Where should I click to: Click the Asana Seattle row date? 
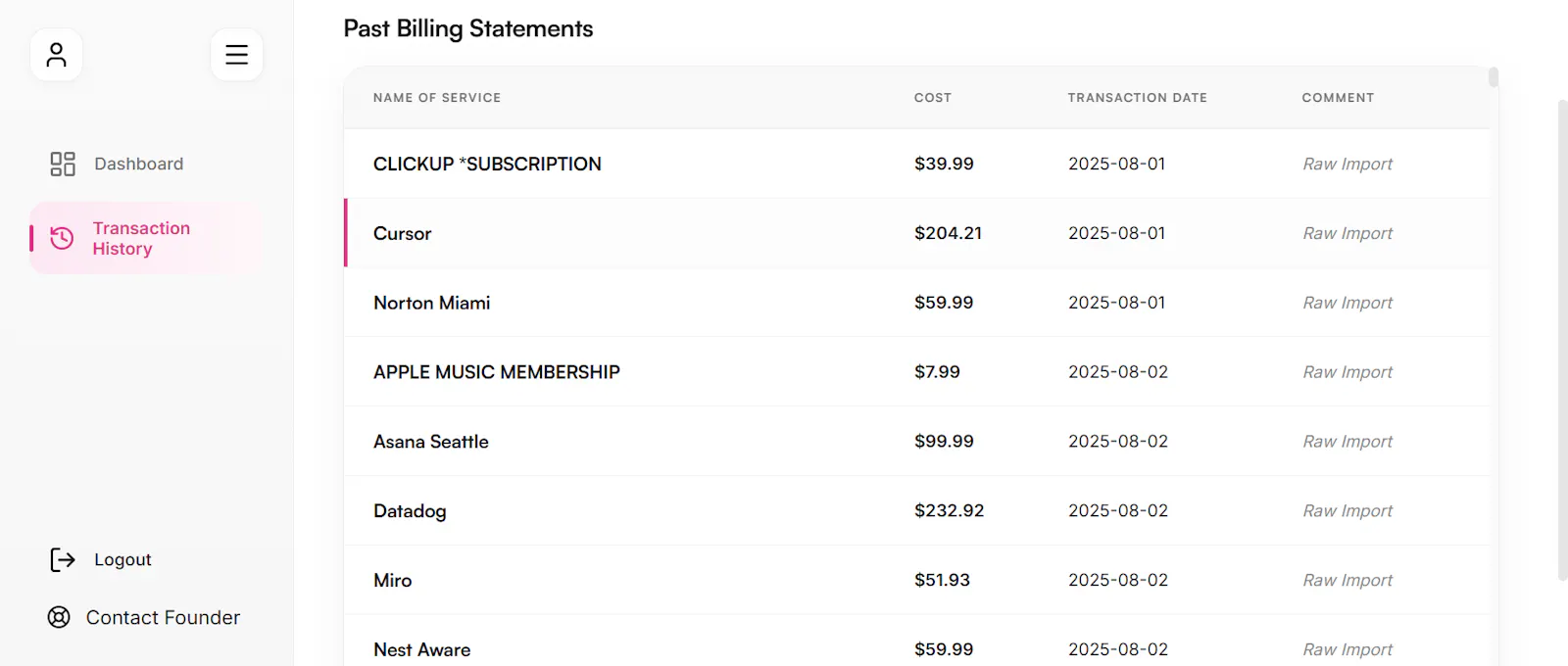(x=1118, y=442)
